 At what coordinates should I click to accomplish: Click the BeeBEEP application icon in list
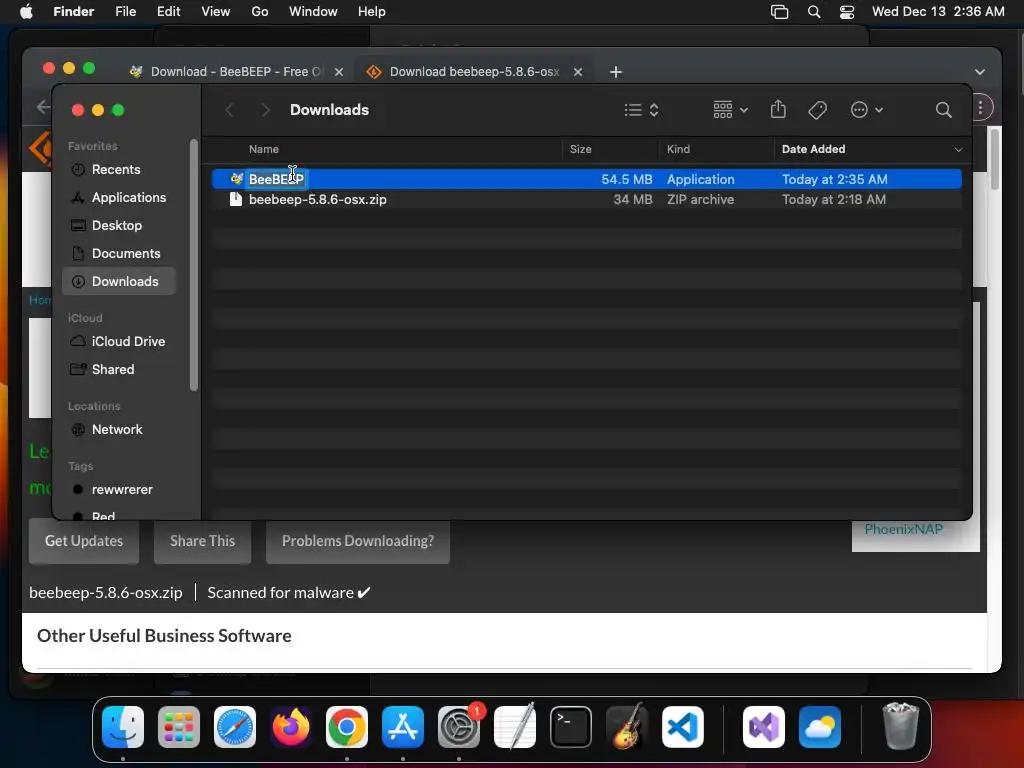coord(236,179)
